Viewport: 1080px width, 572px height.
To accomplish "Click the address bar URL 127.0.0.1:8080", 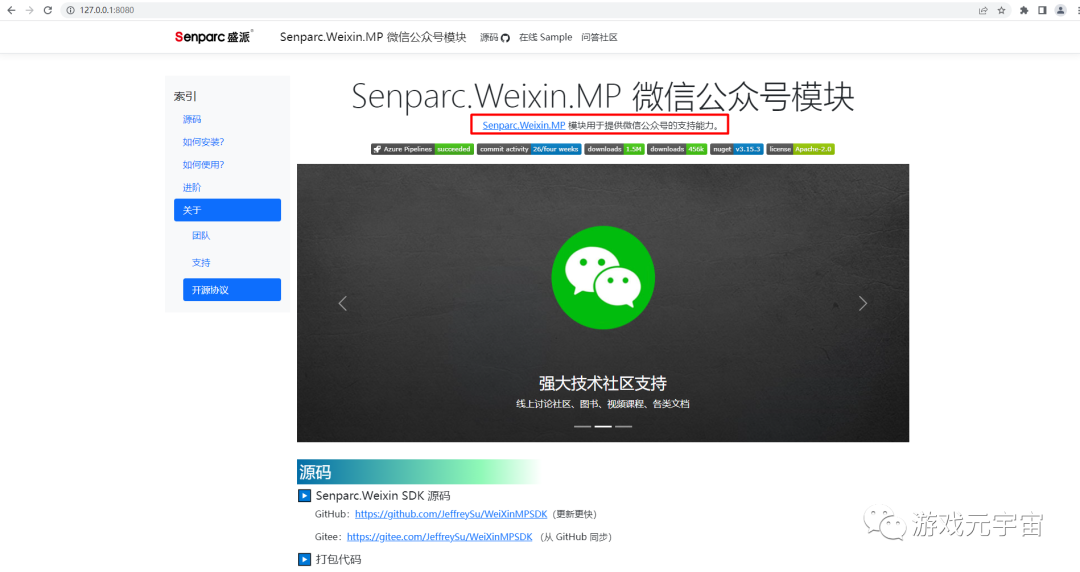I will 107,10.
